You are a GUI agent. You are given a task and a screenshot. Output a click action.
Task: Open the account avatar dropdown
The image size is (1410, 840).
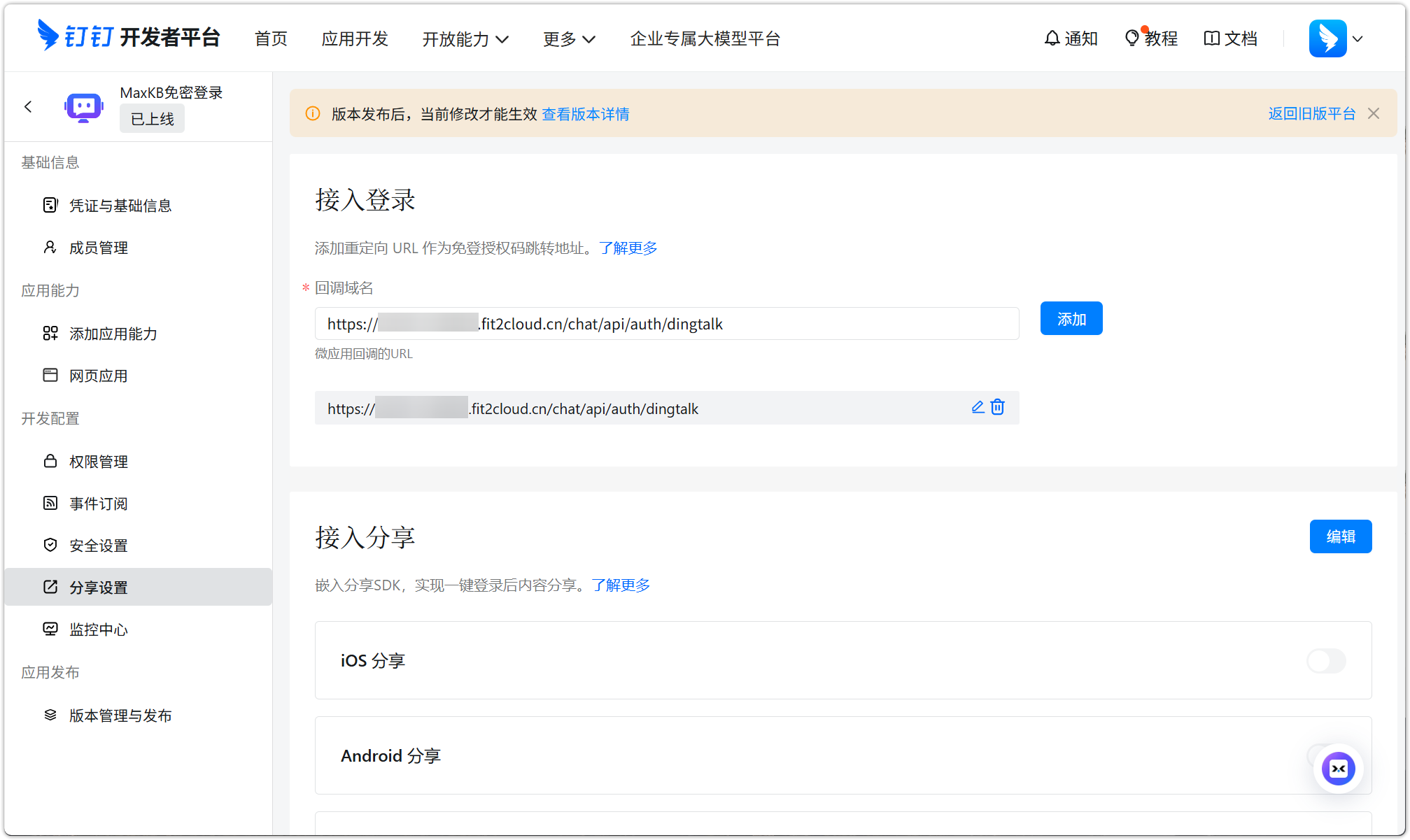[x=1337, y=38]
